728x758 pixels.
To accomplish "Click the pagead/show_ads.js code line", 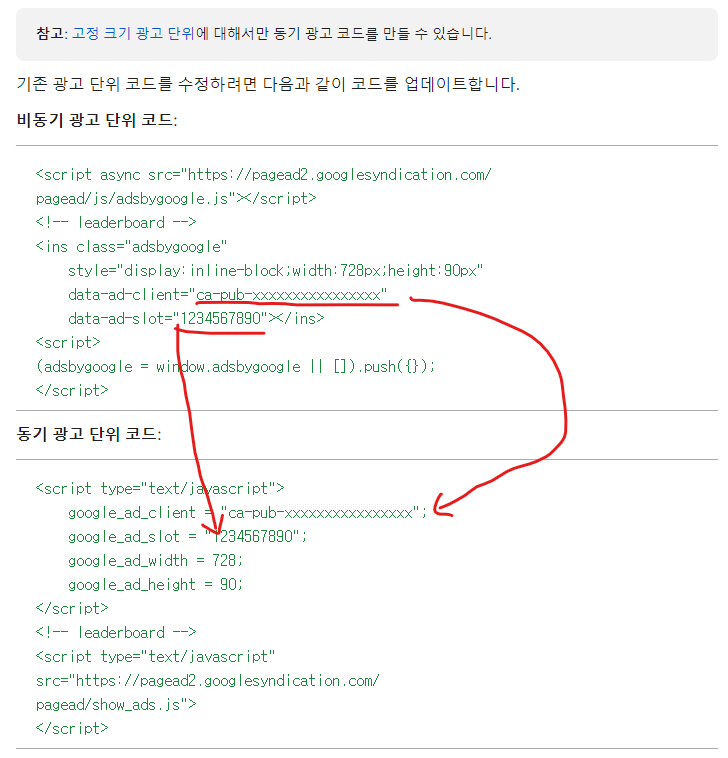I will pyautogui.click(x=116, y=704).
